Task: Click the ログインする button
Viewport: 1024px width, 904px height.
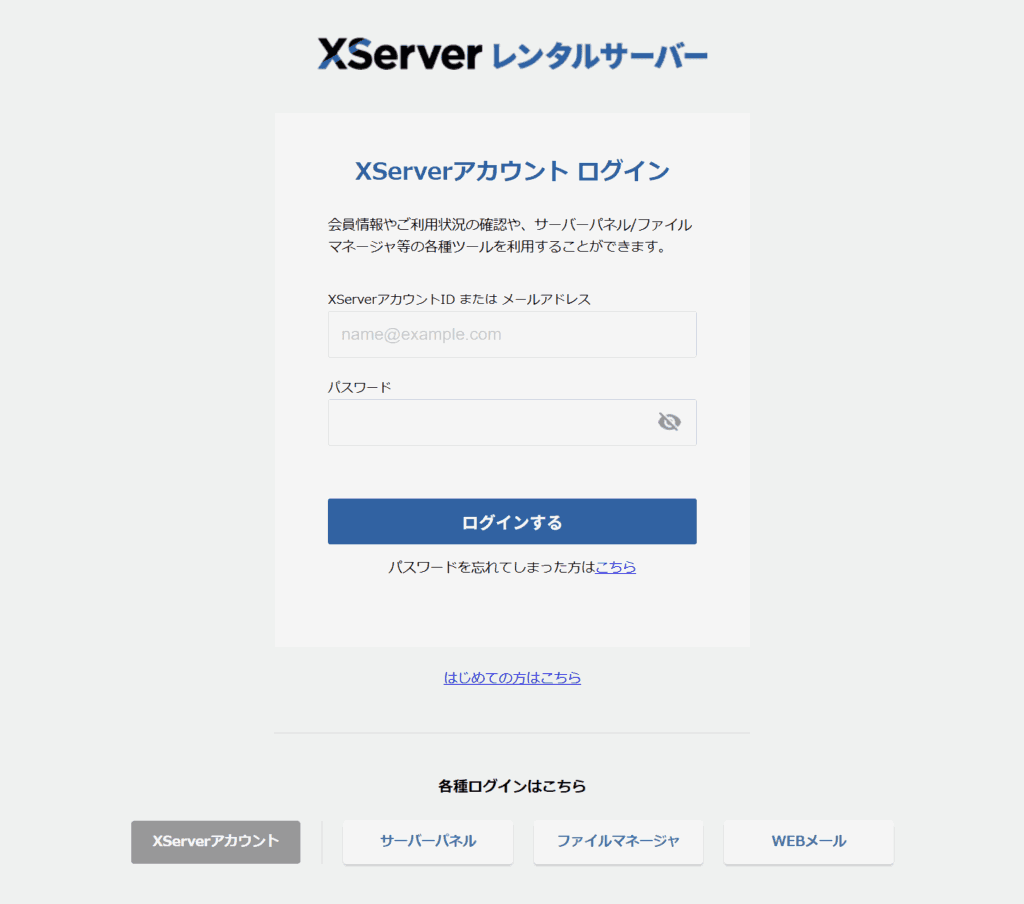Action: pyautogui.click(x=512, y=521)
